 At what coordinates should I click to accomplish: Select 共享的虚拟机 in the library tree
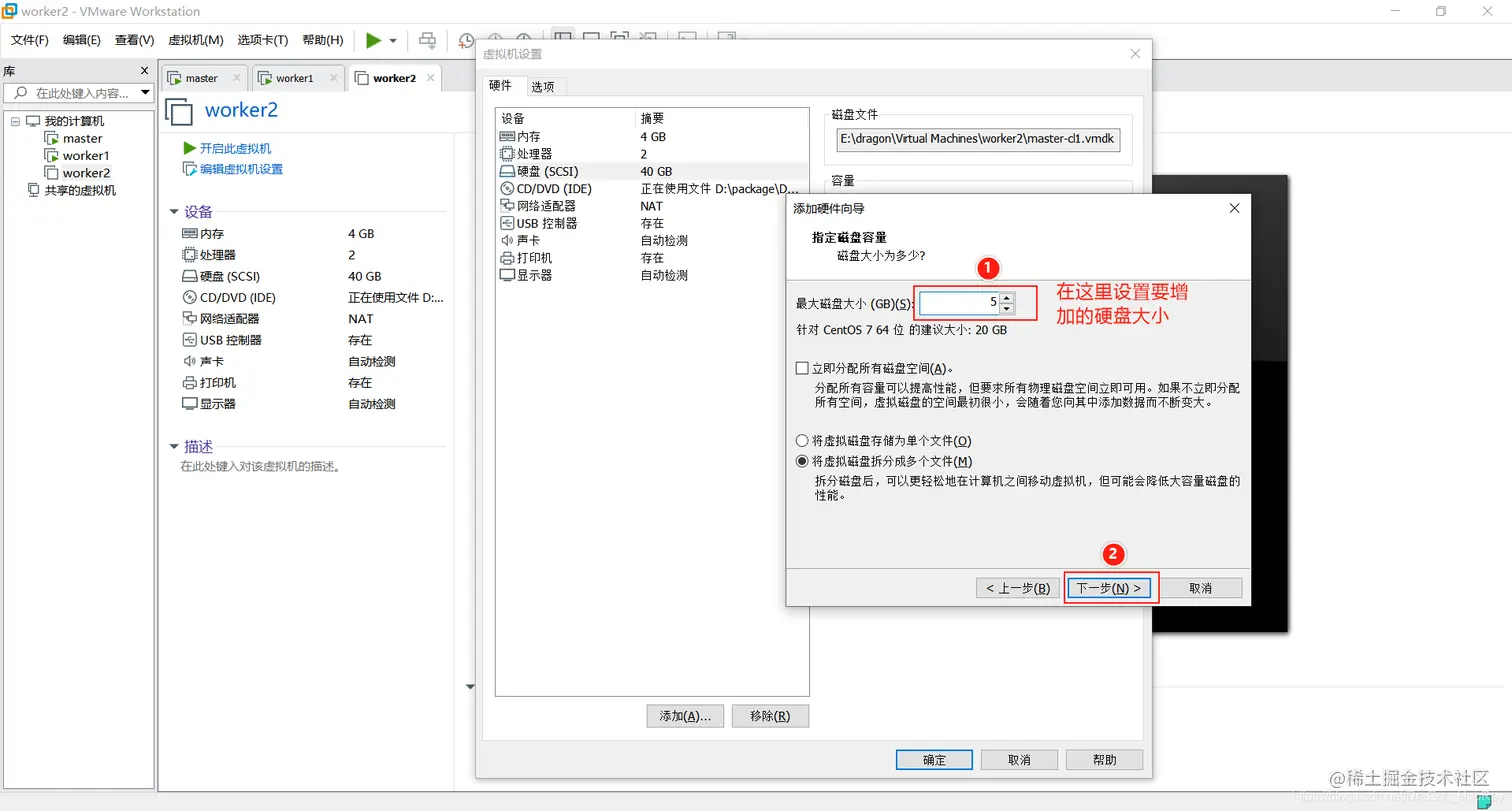coord(80,190)
